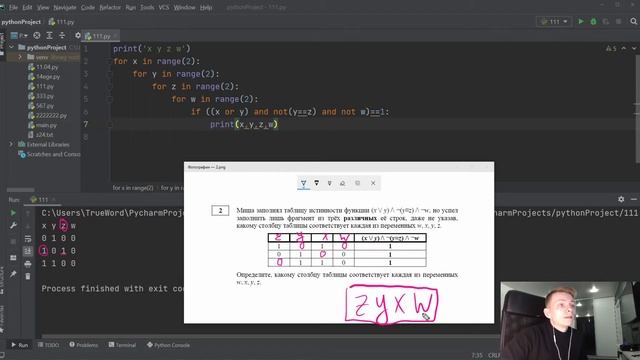Expand all in project tree
The width and height of the screenshot is (640, 360).
coord(49,36)
